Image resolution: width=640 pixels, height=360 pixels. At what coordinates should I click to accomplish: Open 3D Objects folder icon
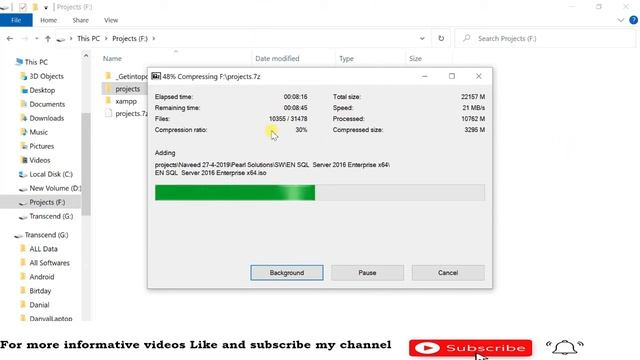(x=24, y=76)
